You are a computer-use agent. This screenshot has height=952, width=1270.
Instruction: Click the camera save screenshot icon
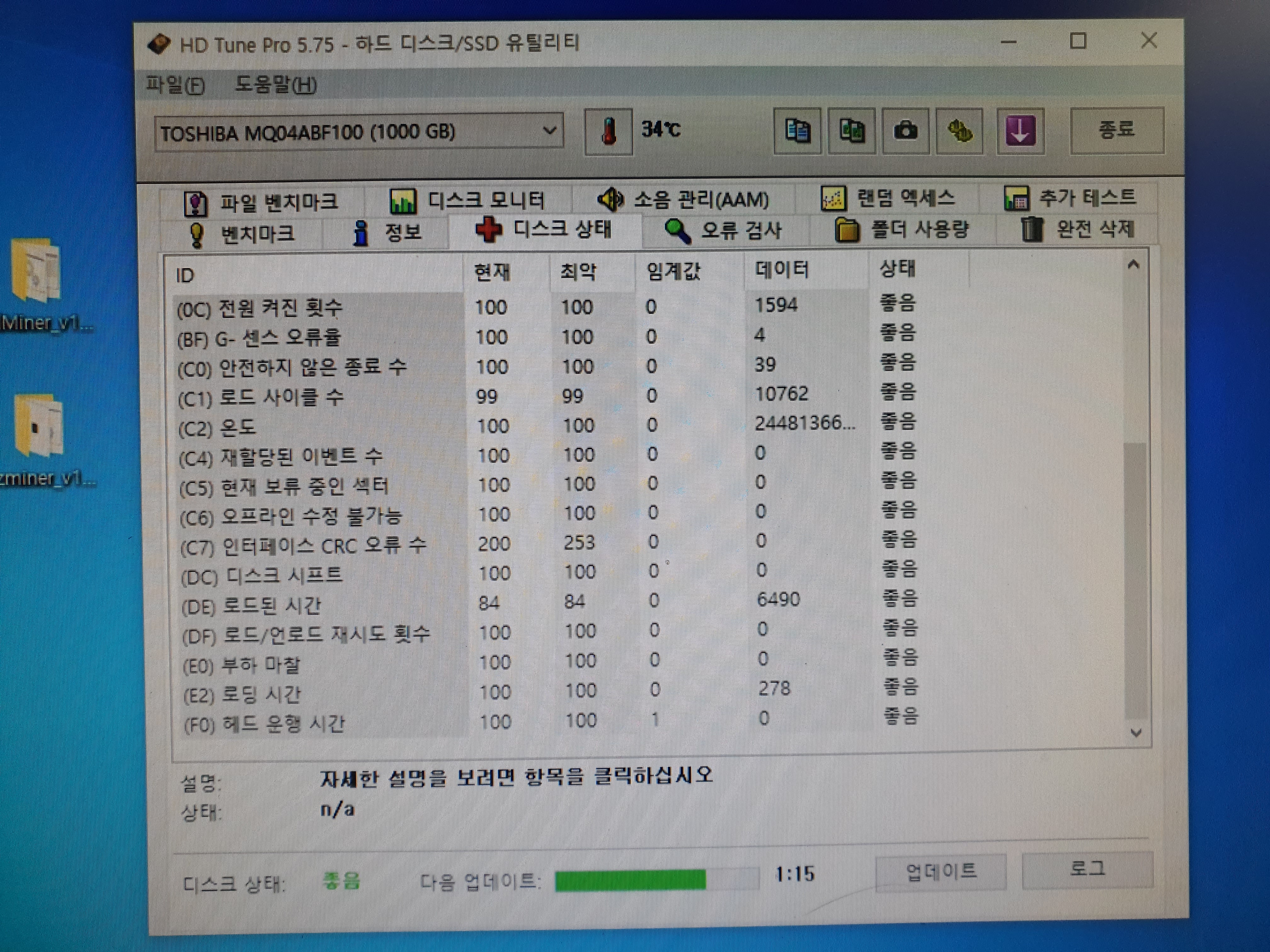coord(906,131)
